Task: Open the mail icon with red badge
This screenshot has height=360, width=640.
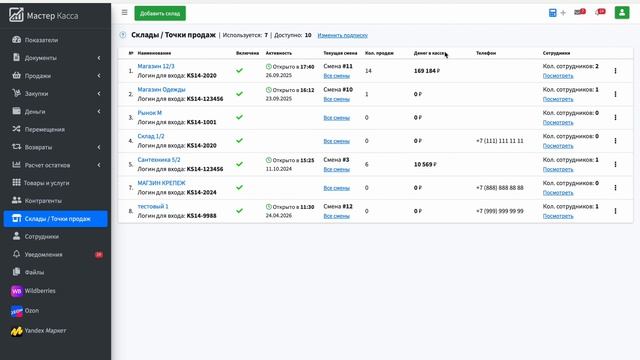Action: tap(579, 12)
